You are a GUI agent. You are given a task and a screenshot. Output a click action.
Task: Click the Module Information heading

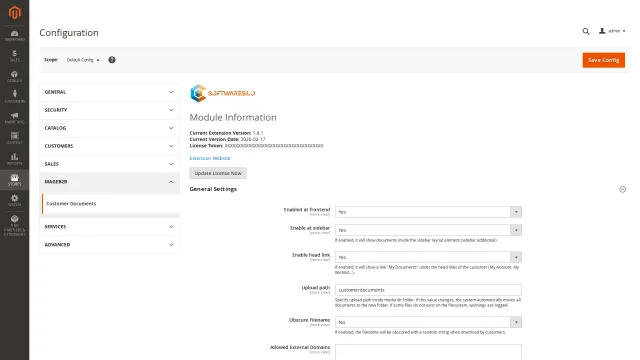pos(233,118)
